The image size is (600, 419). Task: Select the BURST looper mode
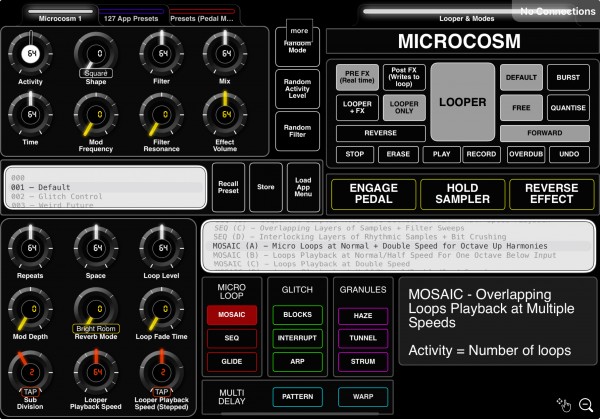(x=568, y=77)
